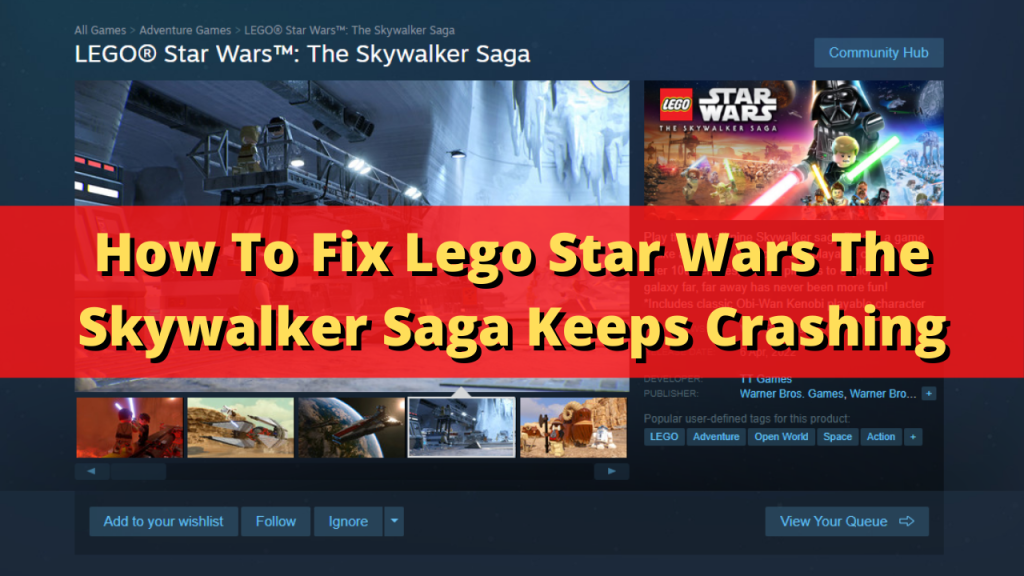Image resolution: width=1024 pixels, height=576 pixels.
Task: Add the game to your wishlist
Action: (x=163, y=521)
